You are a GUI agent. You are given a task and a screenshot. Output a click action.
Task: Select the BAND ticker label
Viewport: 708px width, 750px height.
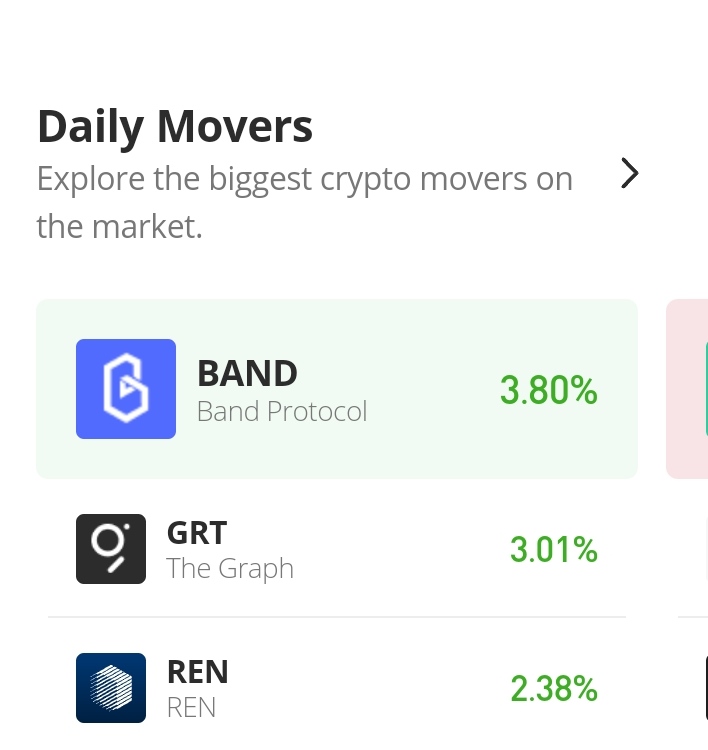(x=247, y=374)
